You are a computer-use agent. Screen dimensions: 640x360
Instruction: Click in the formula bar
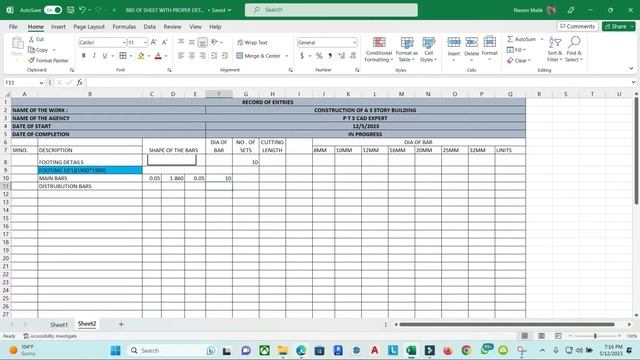pos(359,82)
